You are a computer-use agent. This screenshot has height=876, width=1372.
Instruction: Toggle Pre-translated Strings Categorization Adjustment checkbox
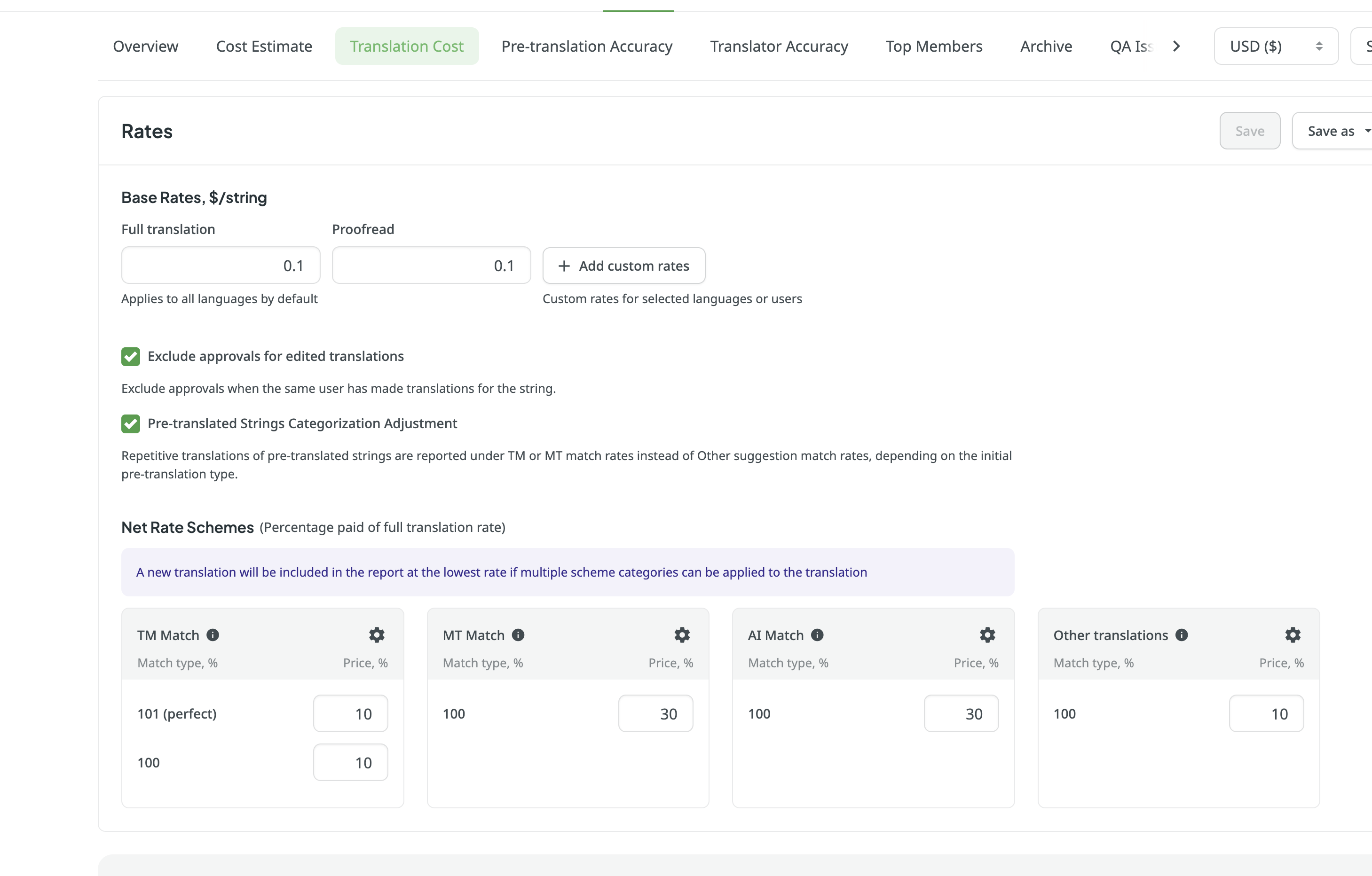[x=131, y=424]
